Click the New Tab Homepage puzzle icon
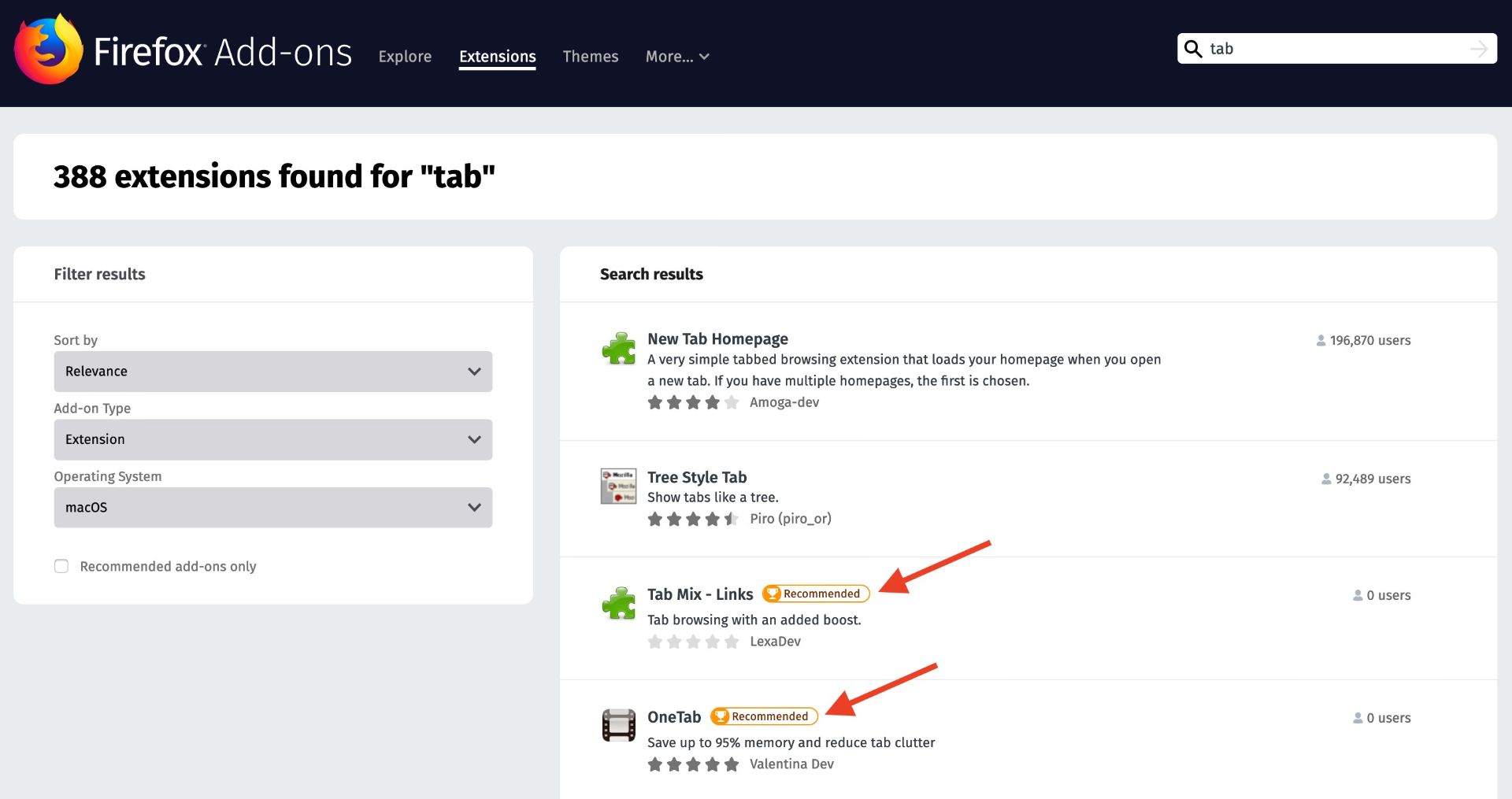Screen dimensions: 1512x799 pyautogui.click(x=618, y=349)
